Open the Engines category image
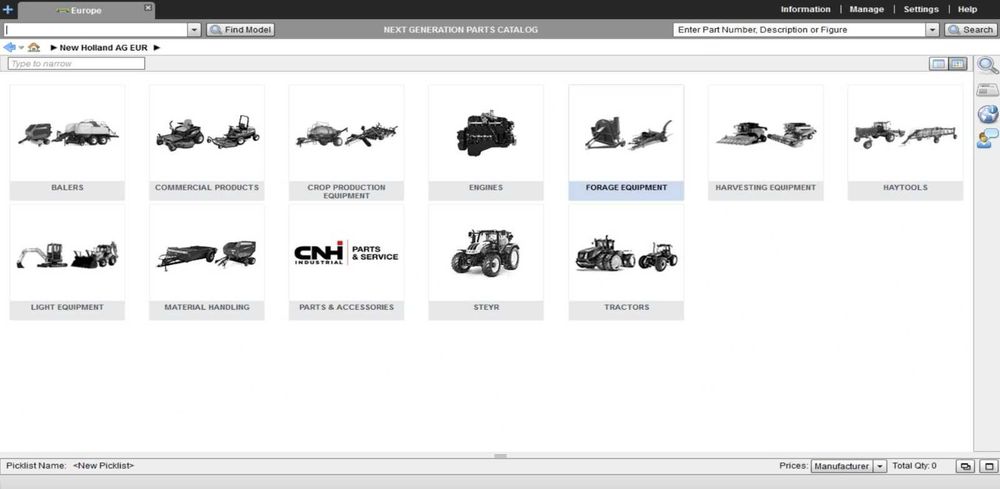 point(486,133)
